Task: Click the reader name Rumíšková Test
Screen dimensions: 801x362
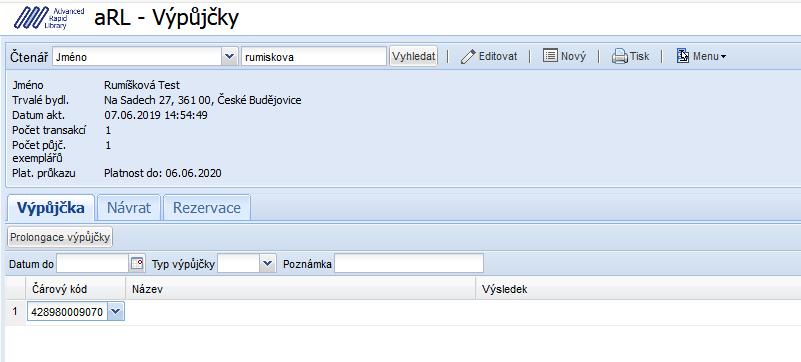Action: pyautogui.click(x=142, y=85)
